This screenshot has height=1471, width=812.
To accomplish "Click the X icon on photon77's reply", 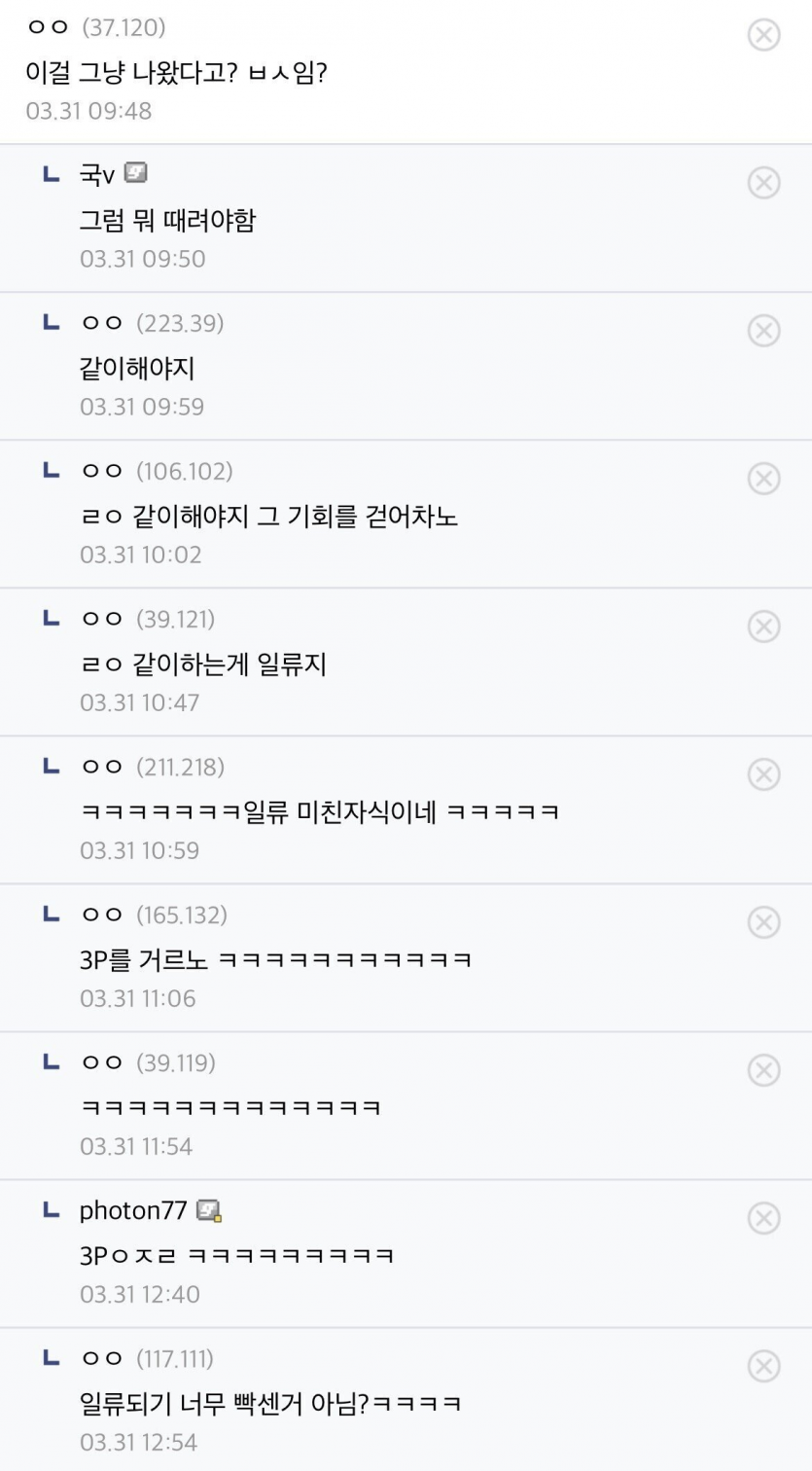I will pos(763,1218).
